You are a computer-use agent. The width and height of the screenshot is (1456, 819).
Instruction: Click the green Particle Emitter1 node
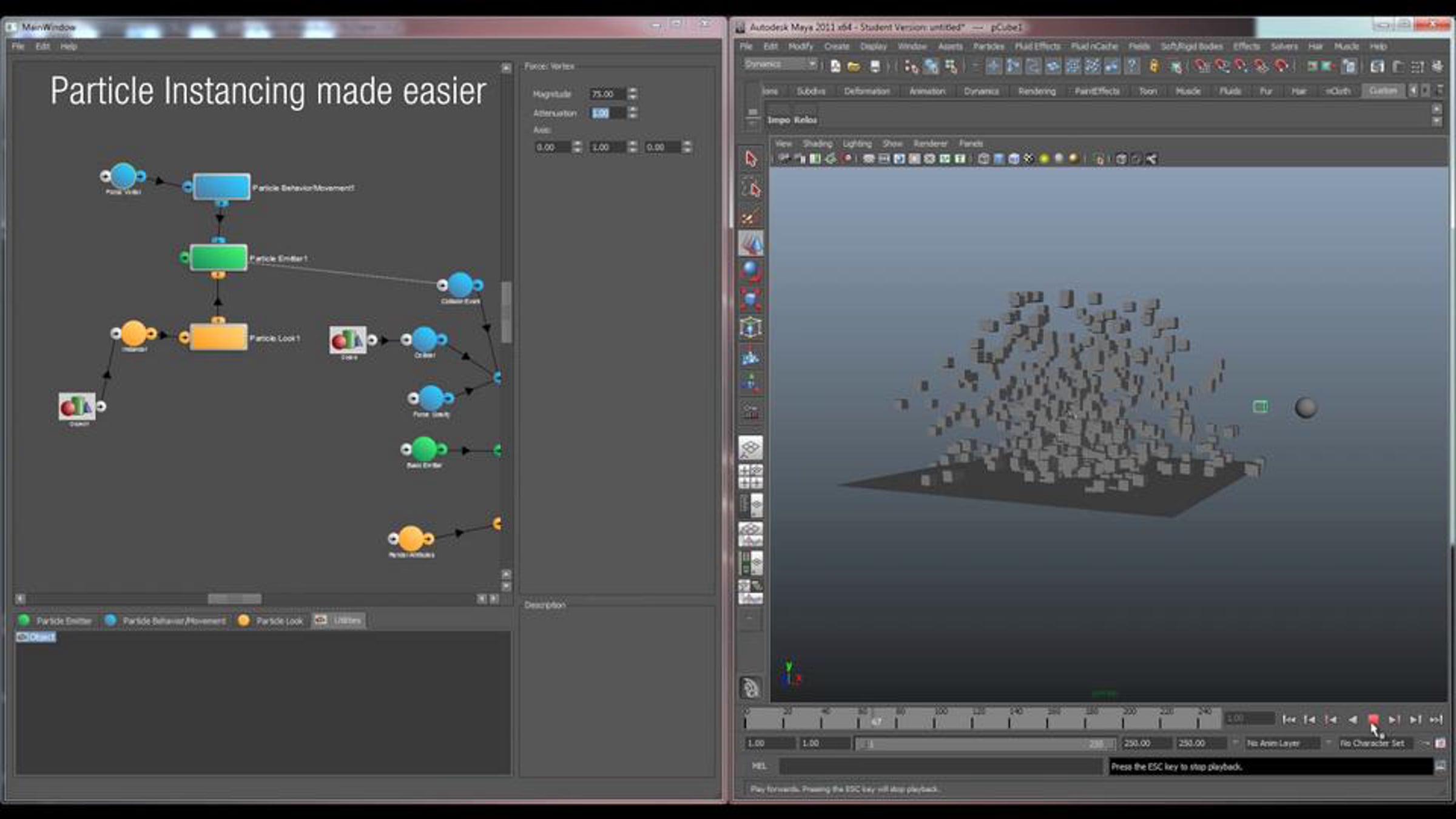pos(218,258)
